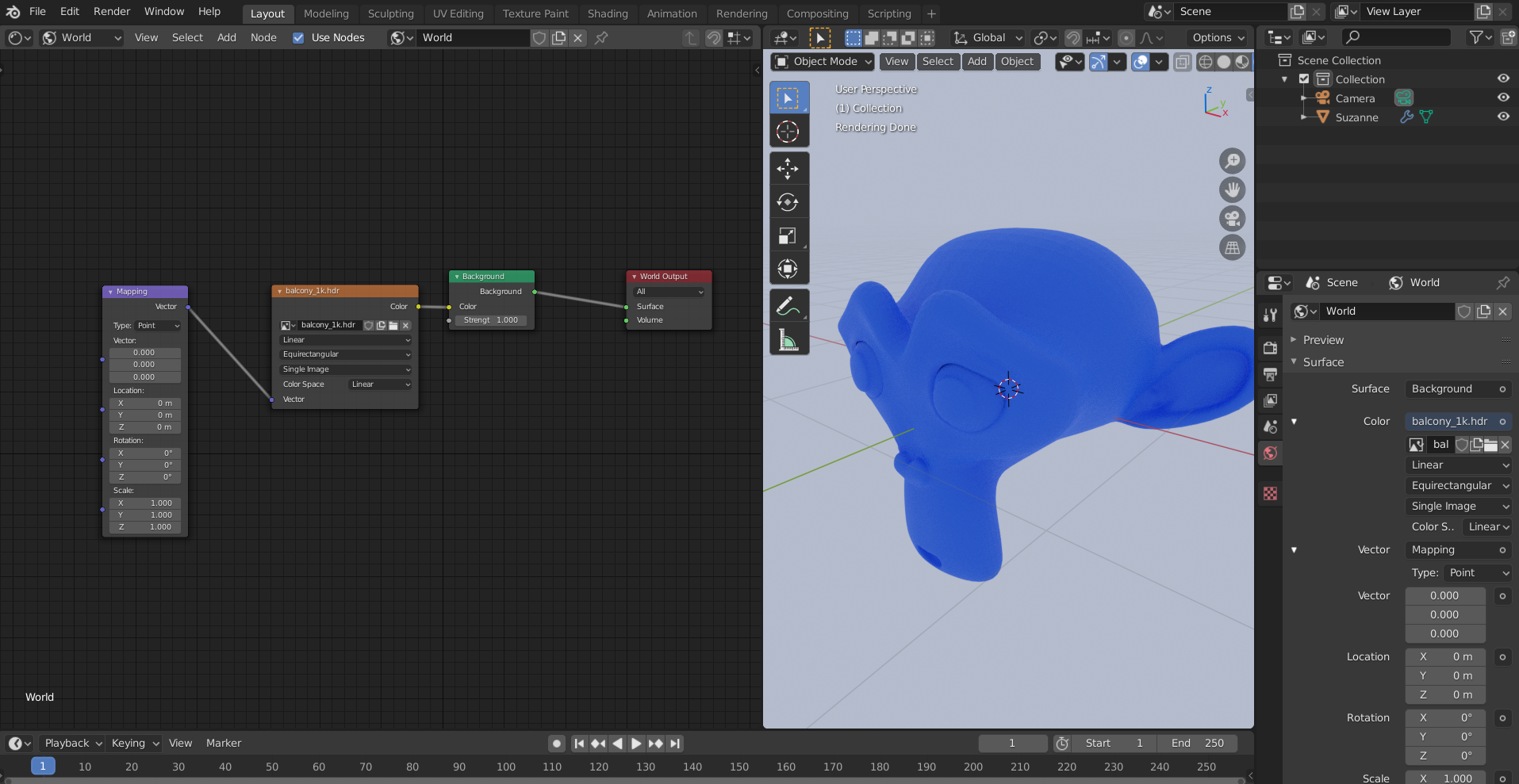Adjust Strength slider on Background node
The image size is (1519, 784).
(x=491, y=320)
